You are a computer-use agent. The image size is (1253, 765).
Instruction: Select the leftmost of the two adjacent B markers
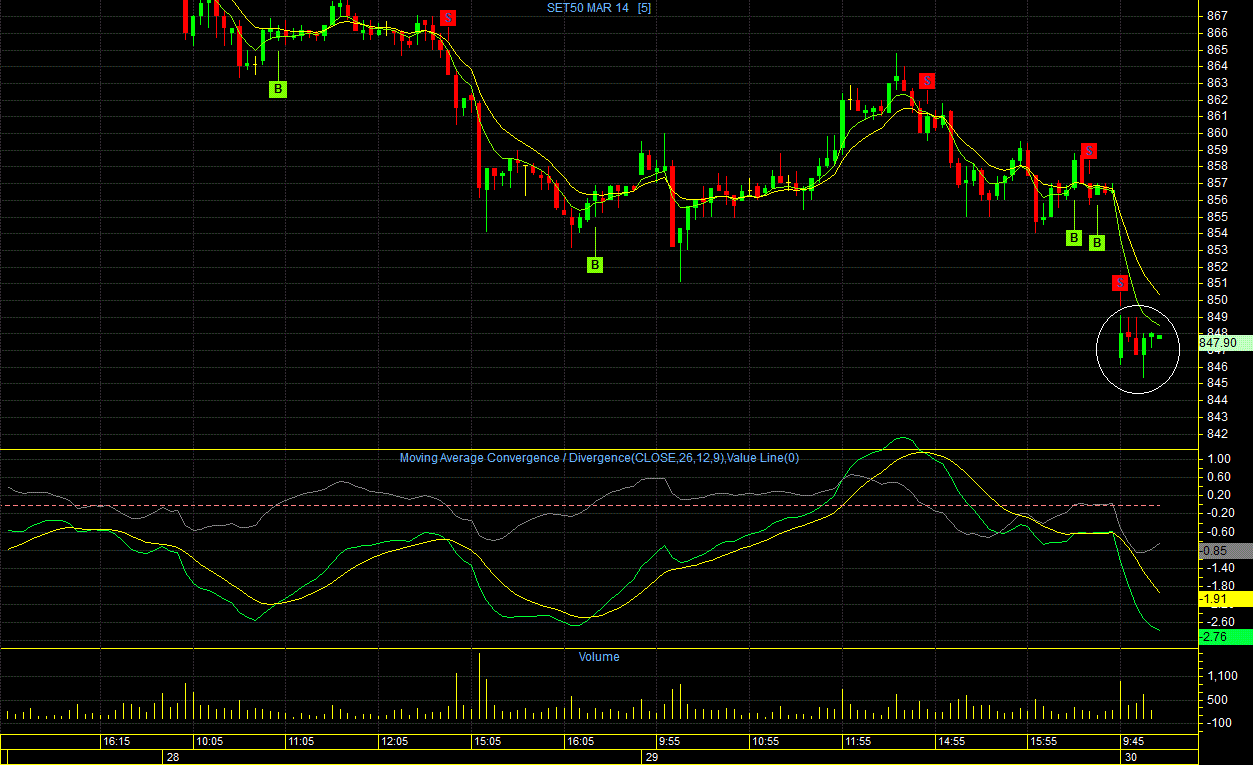pyautogui.click(x=1073, y=238)
